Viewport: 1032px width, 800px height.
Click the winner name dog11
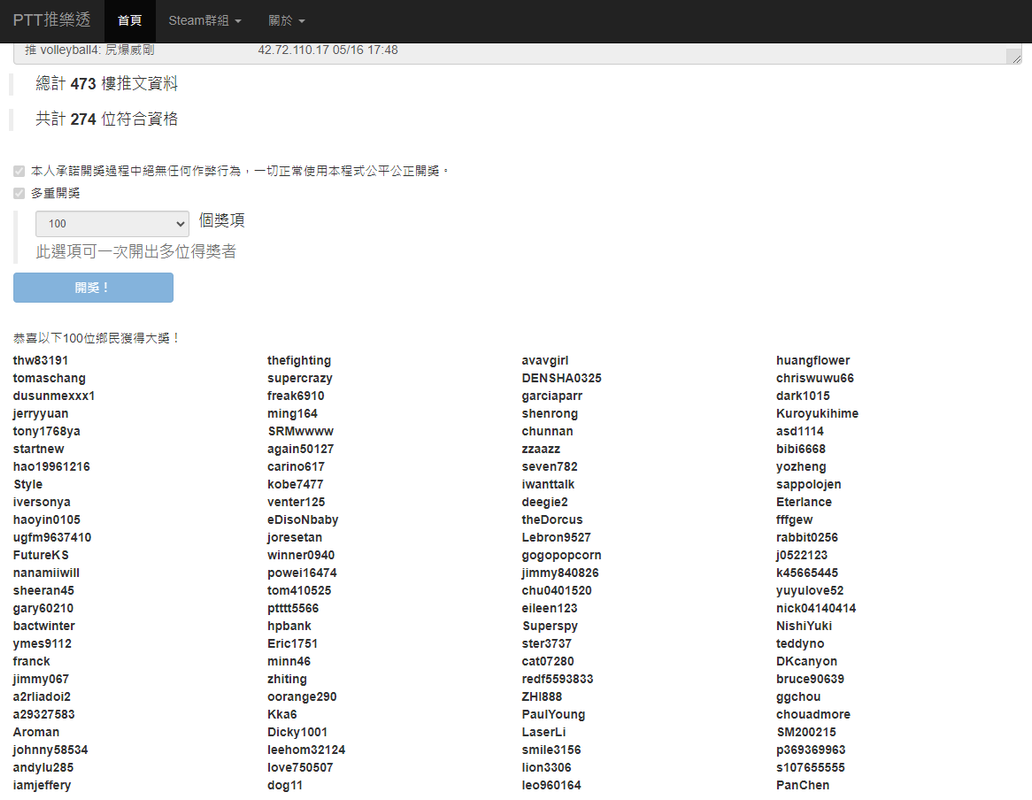[285, 786]
